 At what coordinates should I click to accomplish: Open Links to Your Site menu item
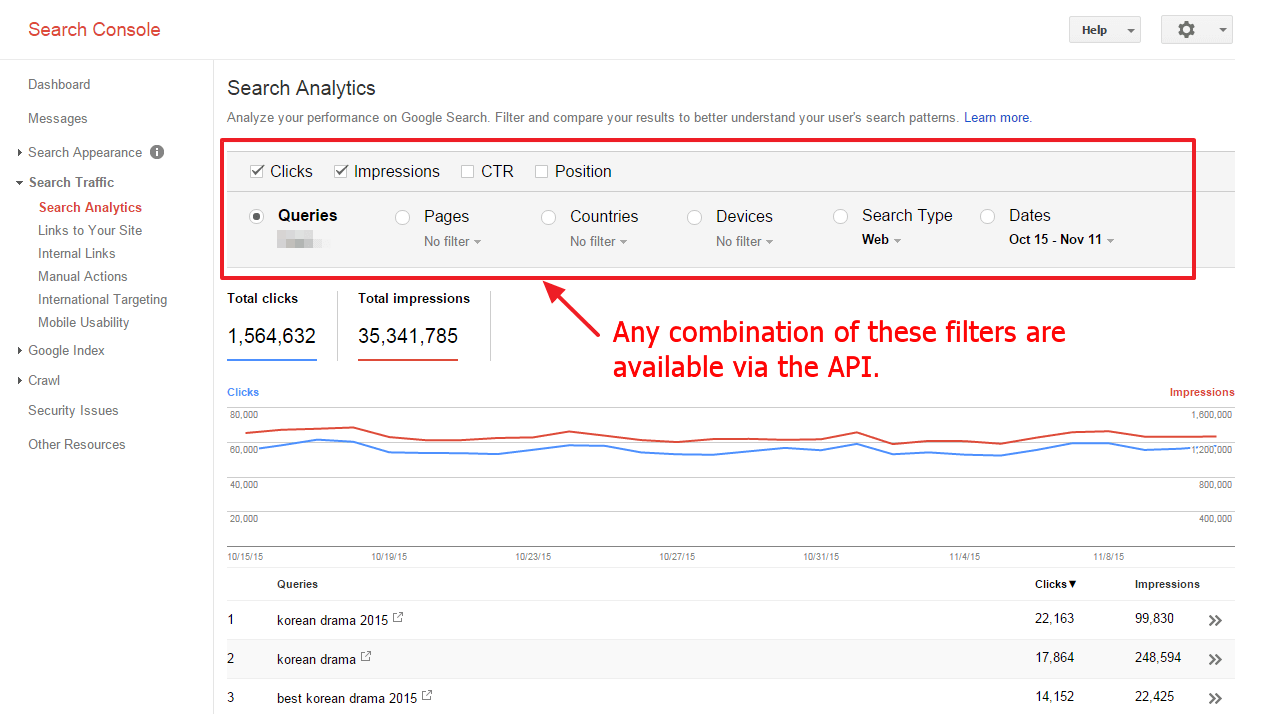point(90,230)
